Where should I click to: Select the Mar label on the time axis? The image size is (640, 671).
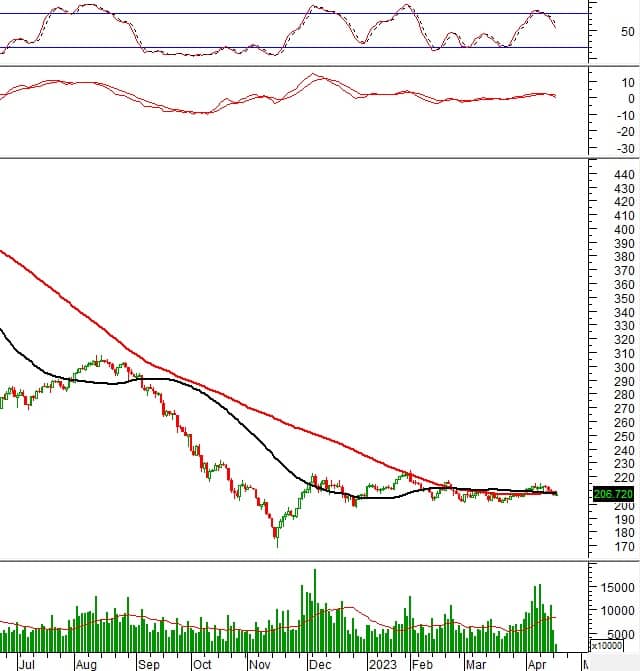(x=476, y=664)
